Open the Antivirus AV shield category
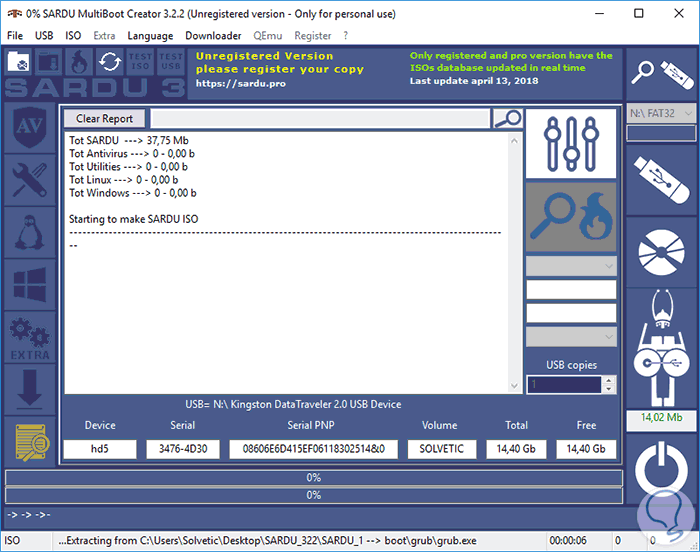Viewport: 700px width, 552px height. pyautogui.click(x=29, y=128)
